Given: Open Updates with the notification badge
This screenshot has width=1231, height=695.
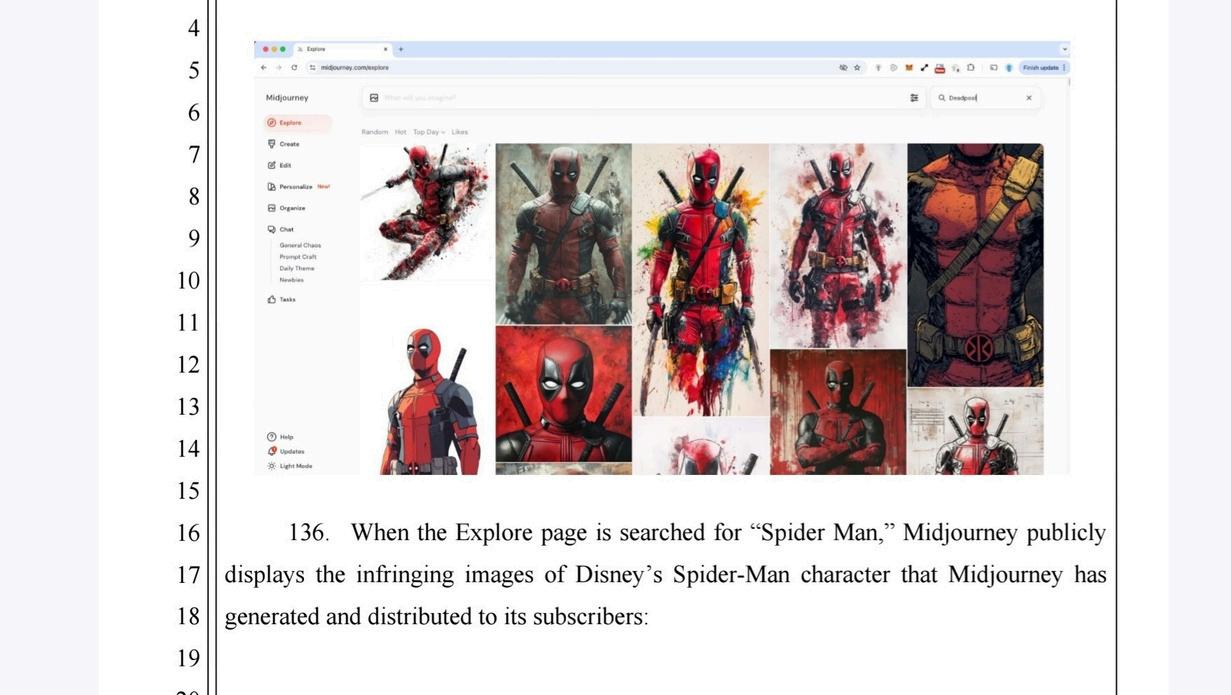Looking at the screenshot, I should [x=286, y=451].
